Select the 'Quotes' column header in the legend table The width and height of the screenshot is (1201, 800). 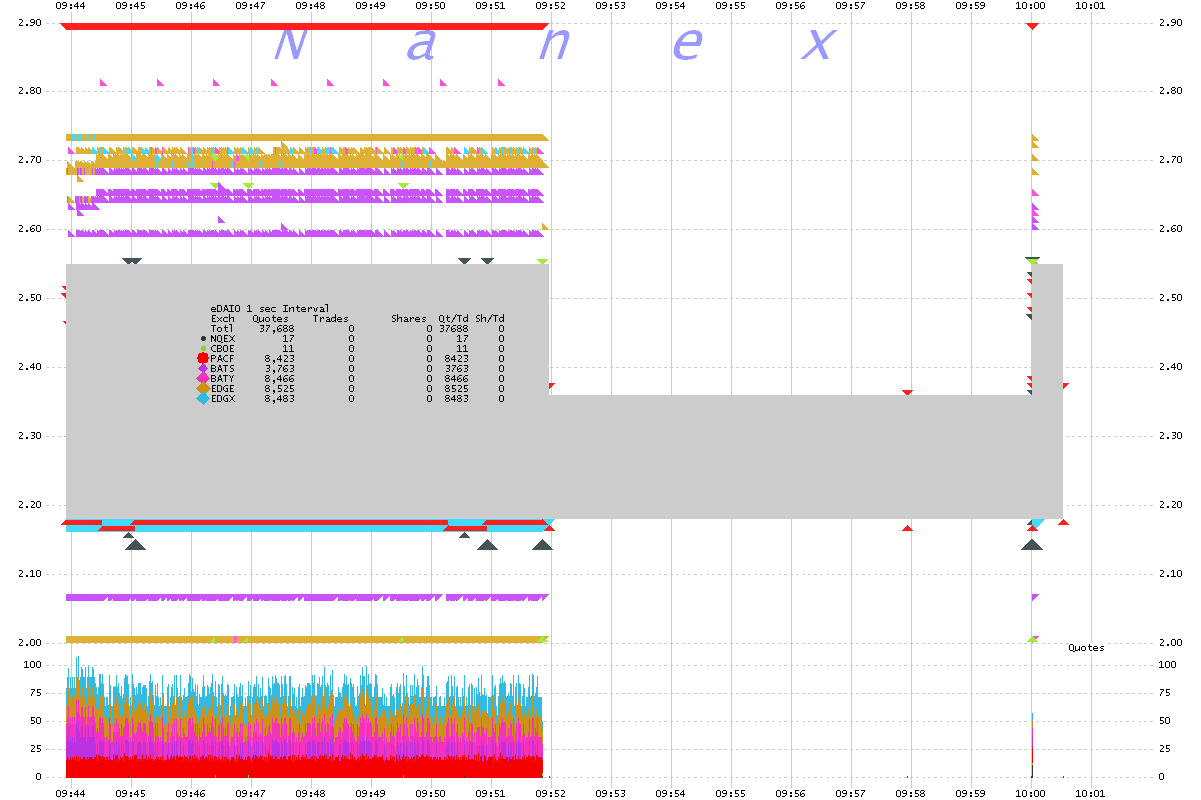[271, 318]
